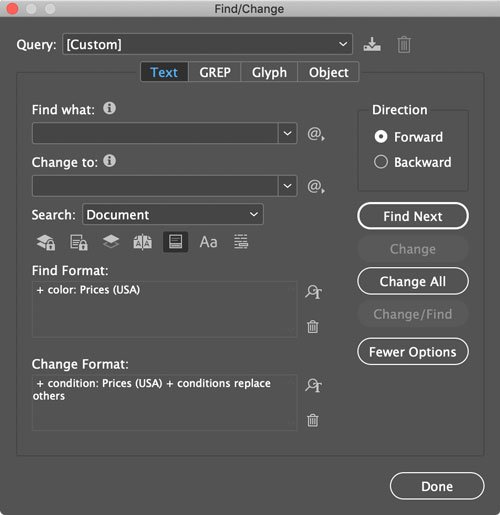This screenshot has width=500, height=515.
Task: Open Change Format settings magnifier icon
Action: tap(313, 385)
